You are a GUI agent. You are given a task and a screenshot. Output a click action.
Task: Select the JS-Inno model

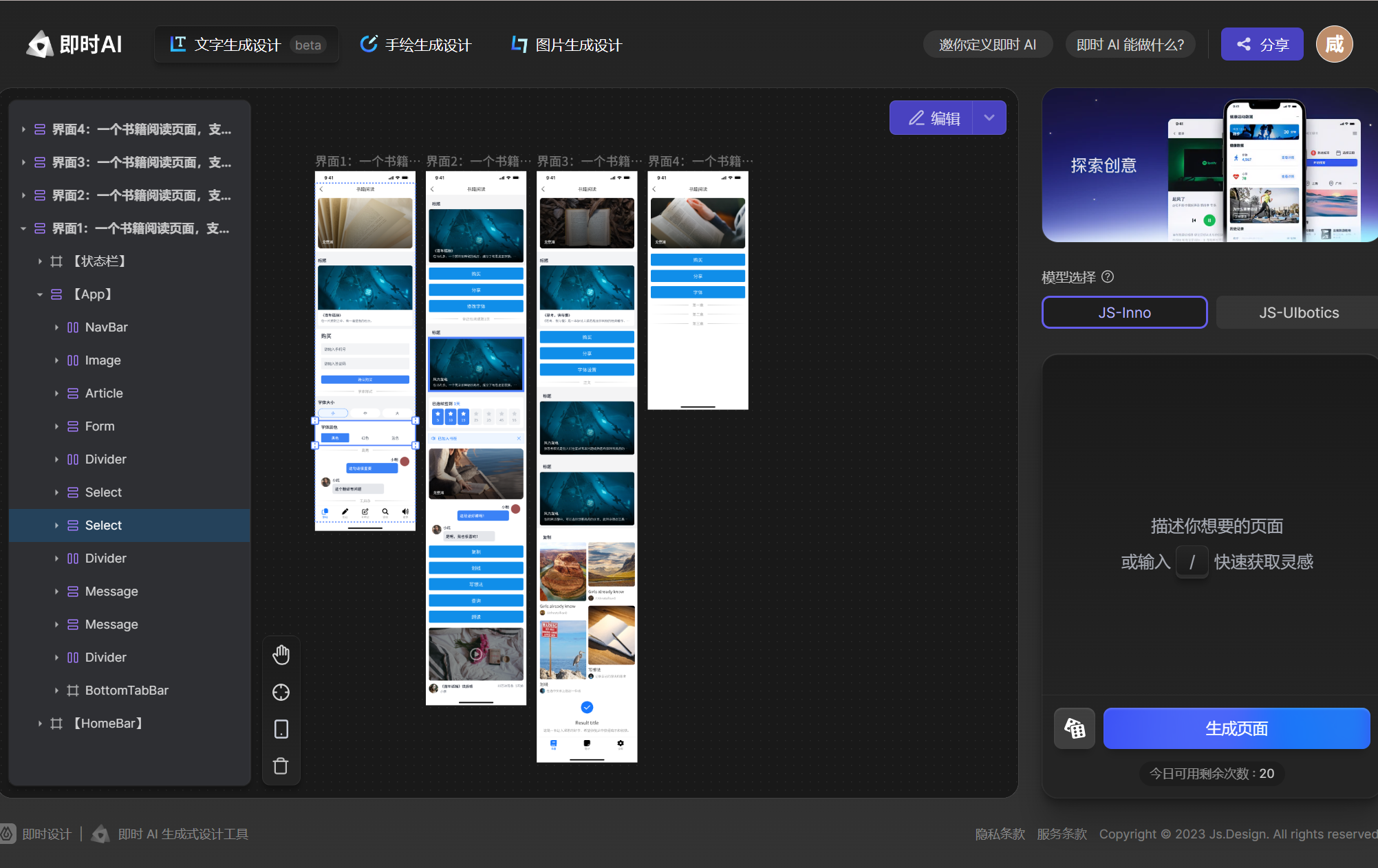[1124, 312]
